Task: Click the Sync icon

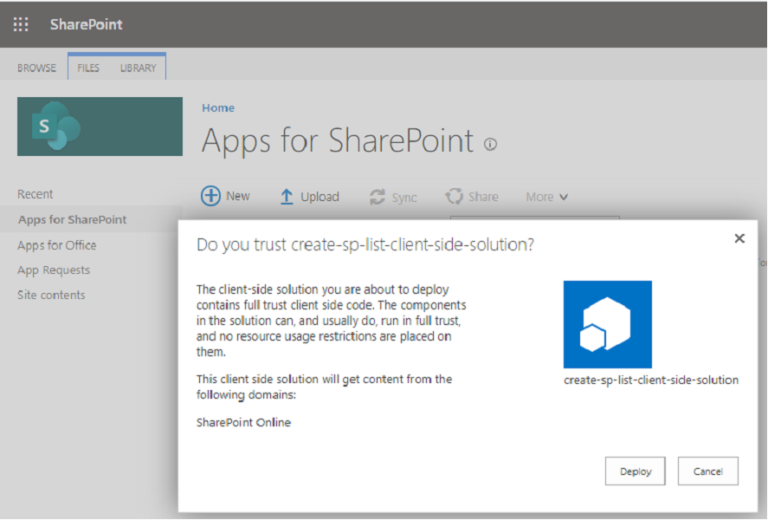Action: tap(378, 197)
